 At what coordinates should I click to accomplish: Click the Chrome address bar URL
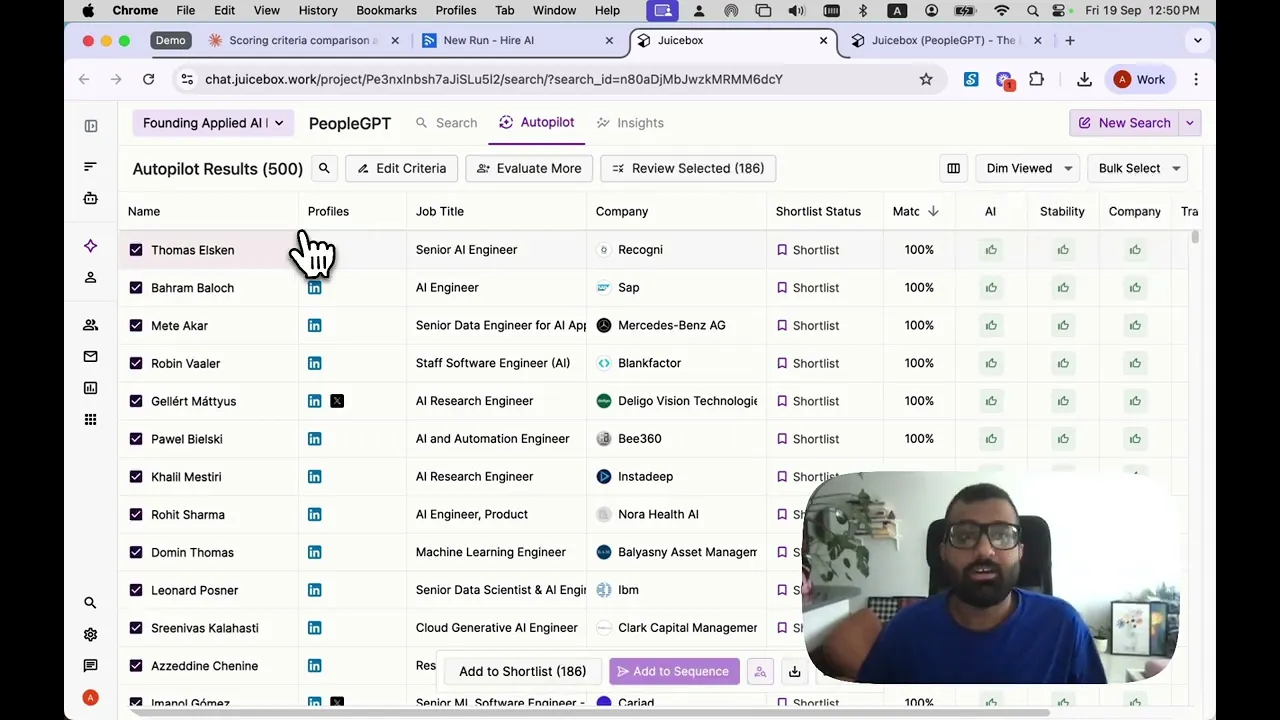pyautogui.click(x=494, y=79)
